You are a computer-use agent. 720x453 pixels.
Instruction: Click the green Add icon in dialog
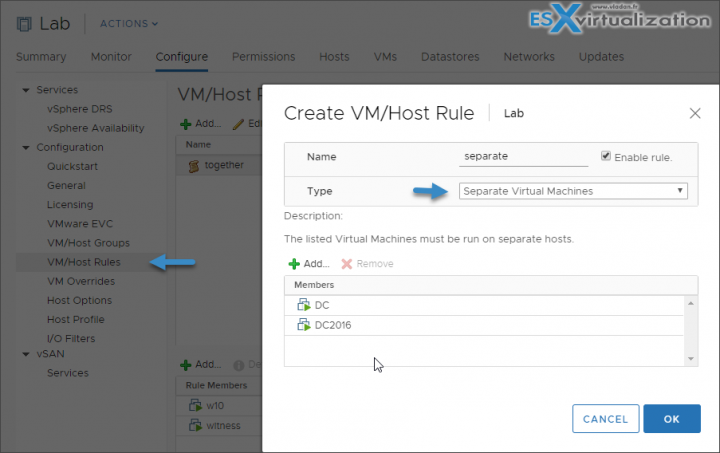294,264
